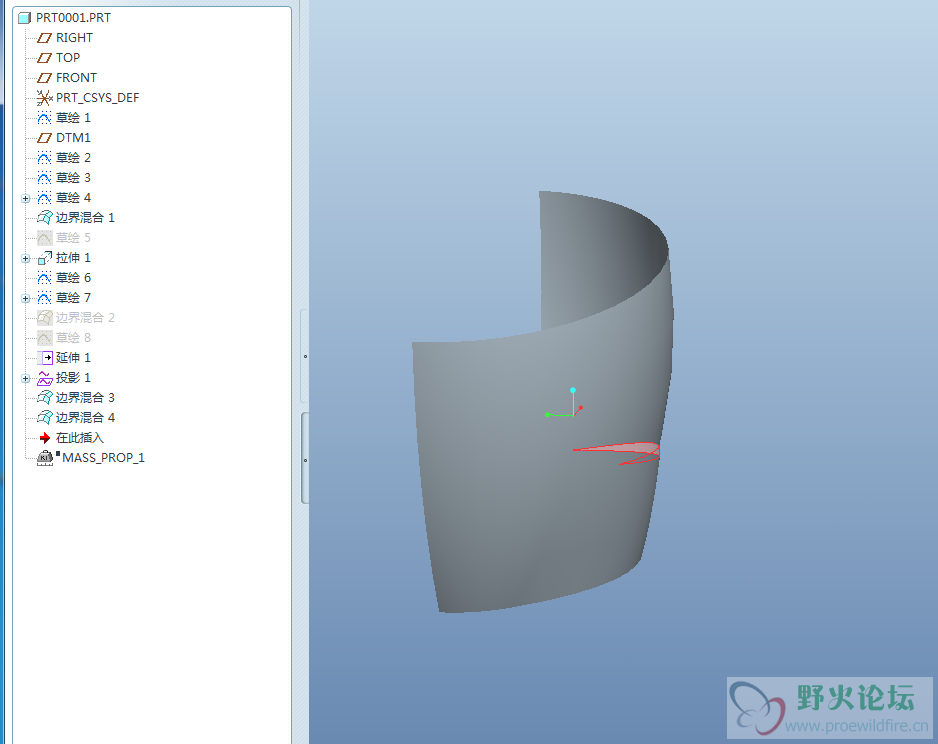Click the 边界混合 3 boundary blend icon

(44, 398)
